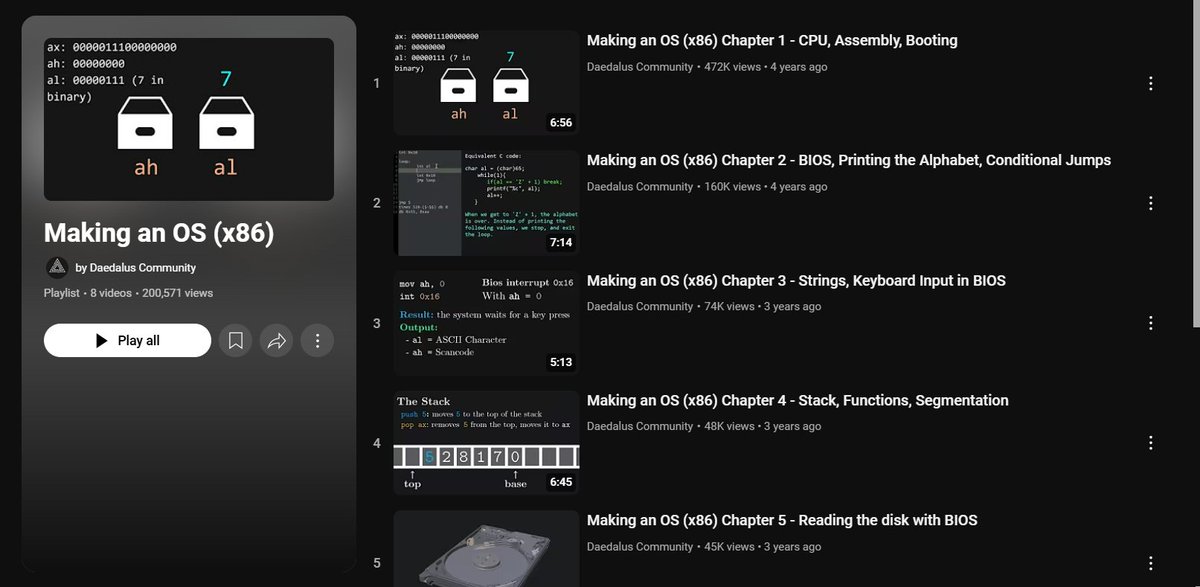The image size is (1200, 587).
Task: Open Chapter 4 - Stack, Functions, Segmentation title
Action: point(798,400)
